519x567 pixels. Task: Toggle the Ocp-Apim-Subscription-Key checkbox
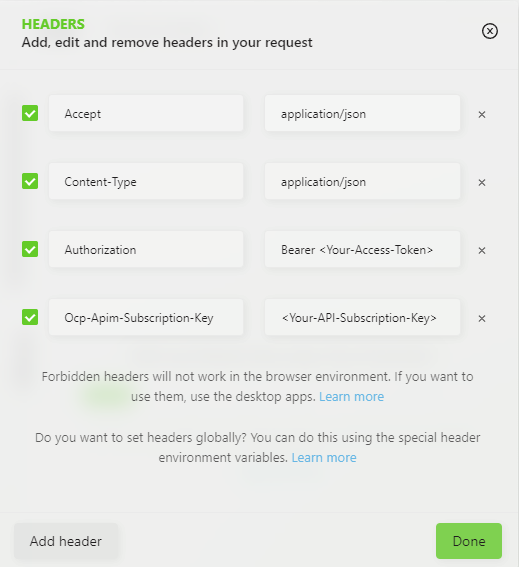[30, 317]
